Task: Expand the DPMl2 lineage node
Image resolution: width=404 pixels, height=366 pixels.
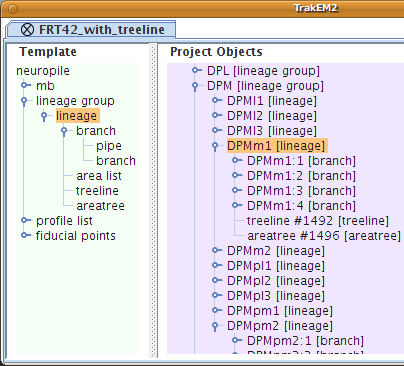Action: coord(216,115)
